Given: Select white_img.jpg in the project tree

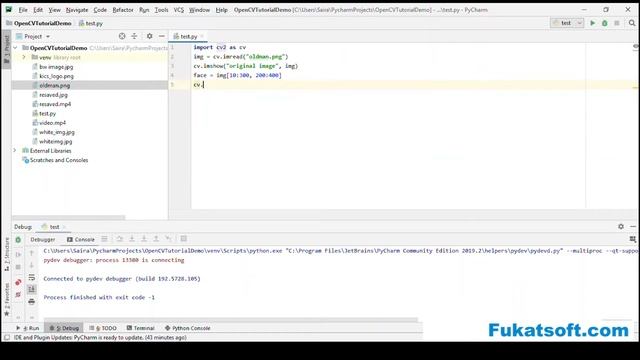Looking at the screenshot, I should click(57, 132).
